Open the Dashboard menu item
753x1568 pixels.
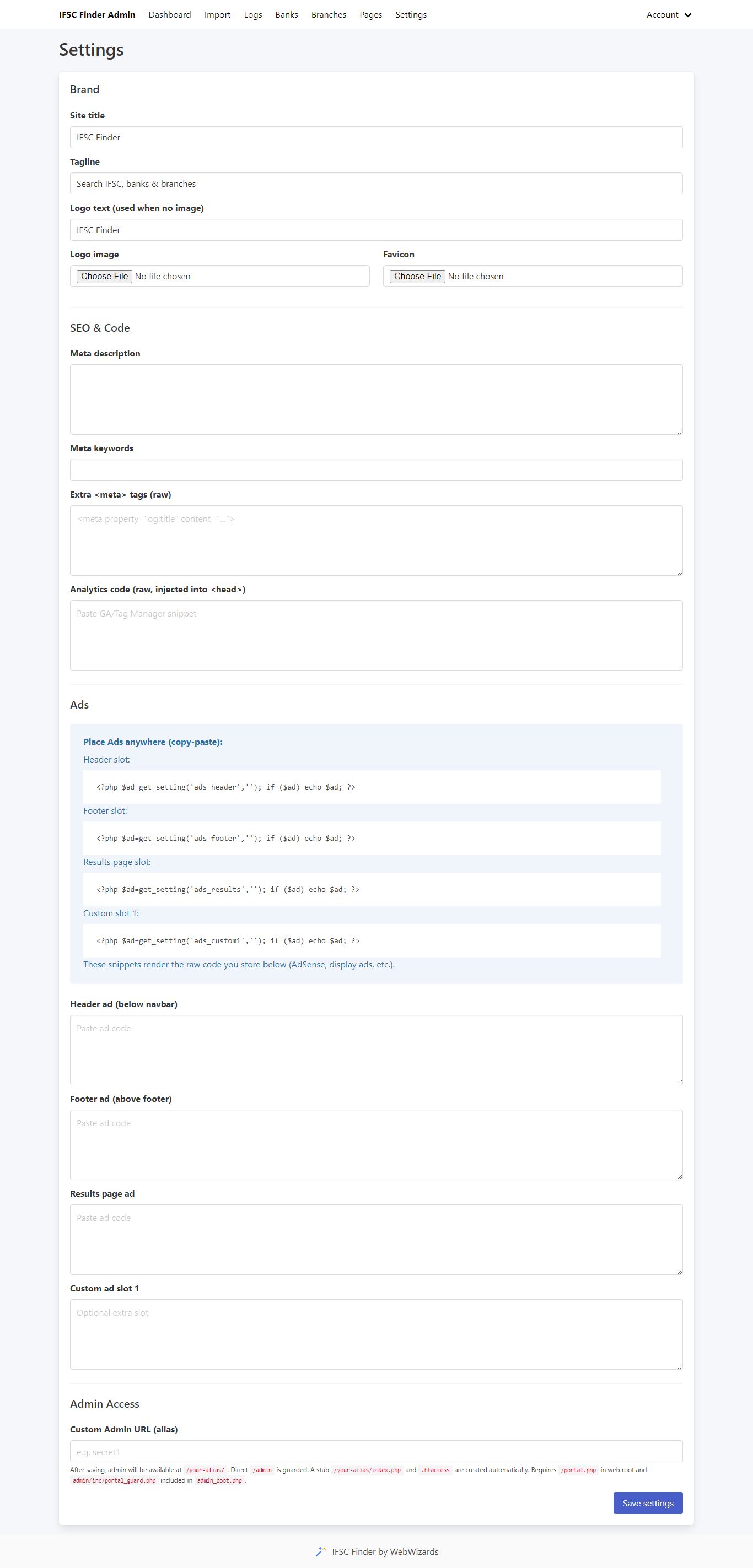(x=169, y=15)
